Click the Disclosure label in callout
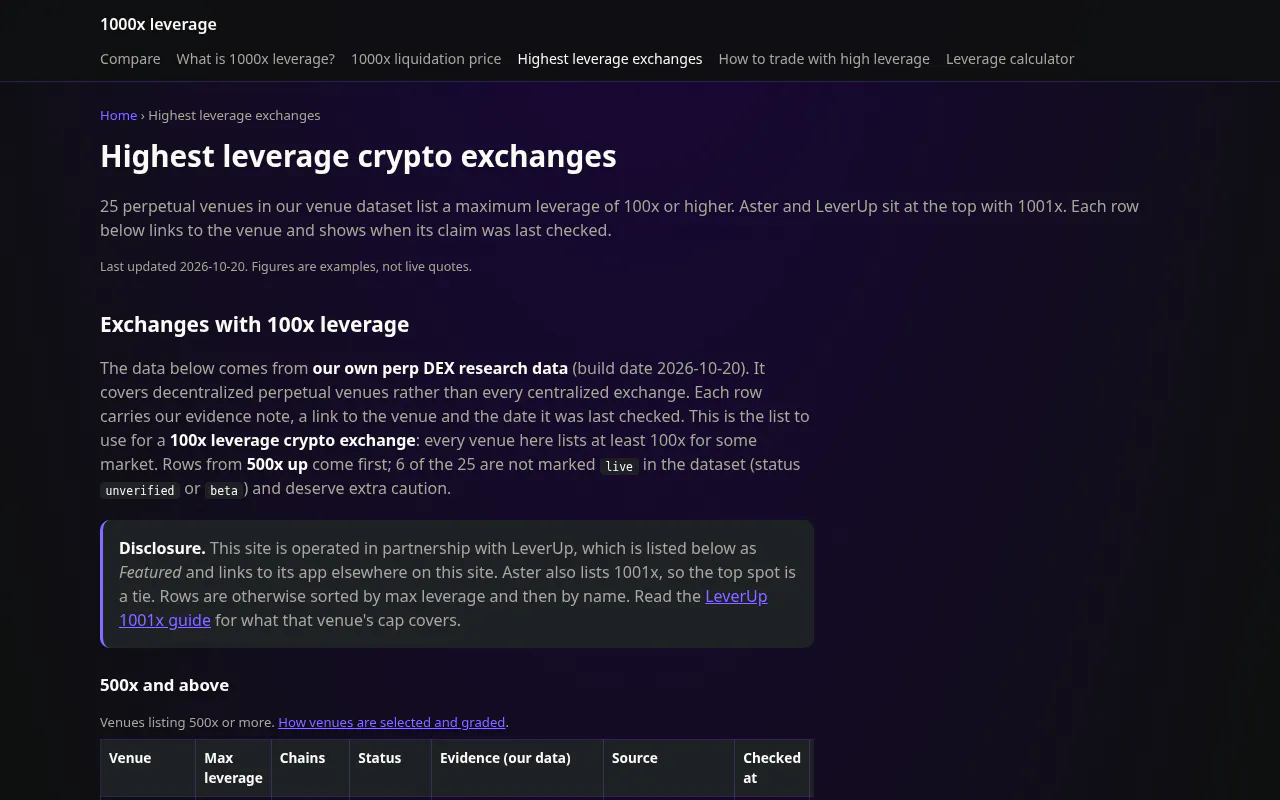The height and width of the screenshot is (800, 1280). [x=162, y=548]
